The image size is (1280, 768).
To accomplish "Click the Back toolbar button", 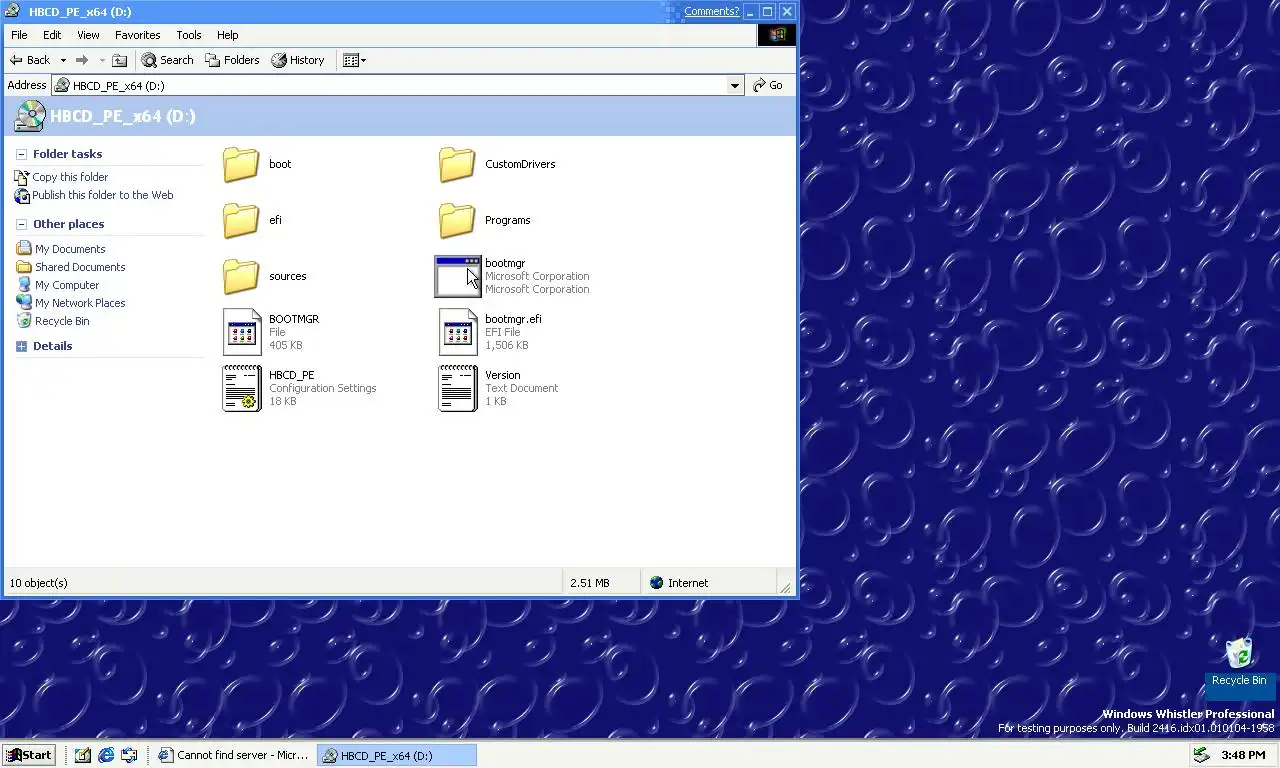I will (30, 60).
